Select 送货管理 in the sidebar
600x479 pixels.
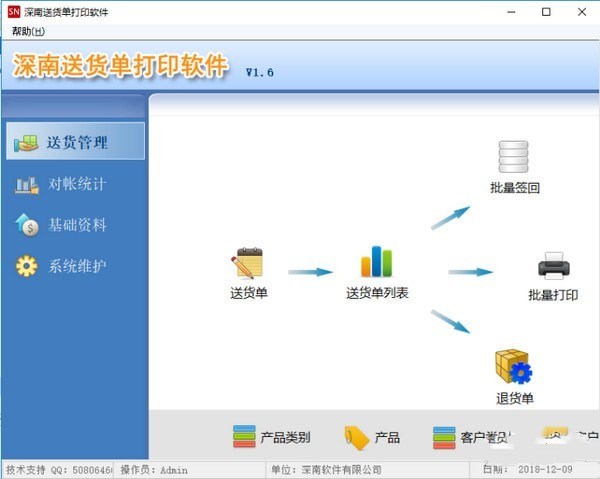tap(75, 141)
